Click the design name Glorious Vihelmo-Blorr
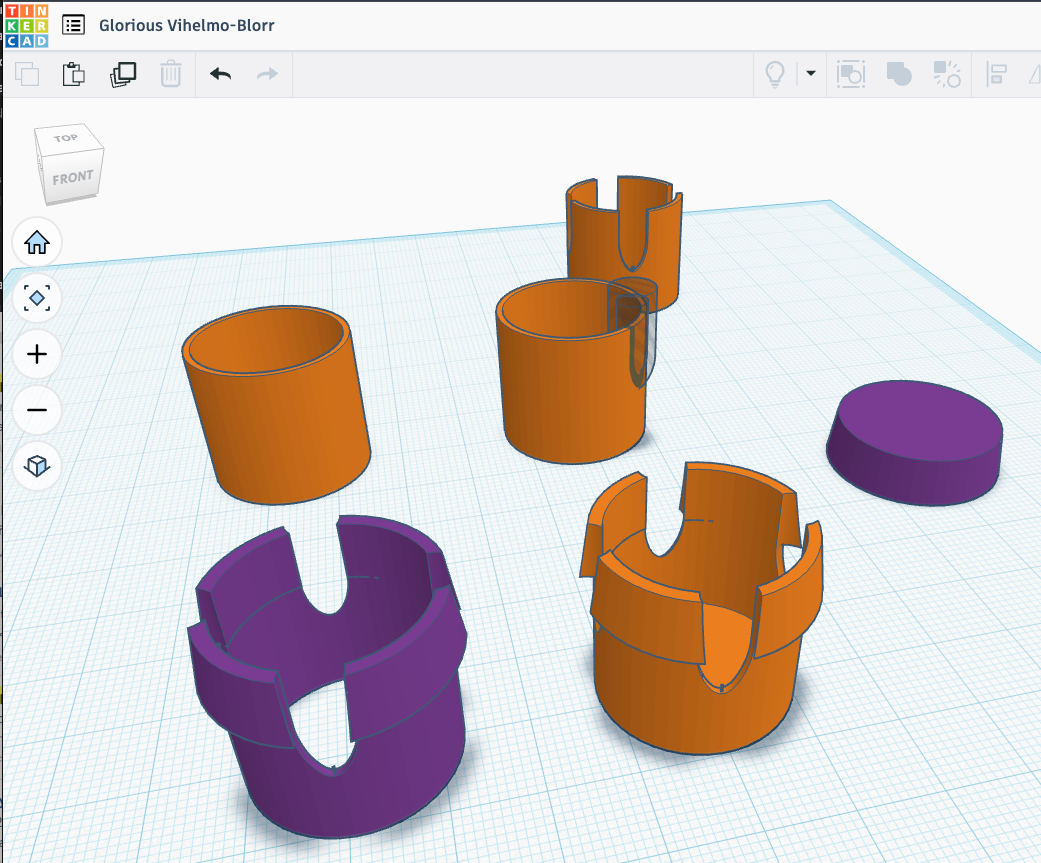 tap(186, 25)
